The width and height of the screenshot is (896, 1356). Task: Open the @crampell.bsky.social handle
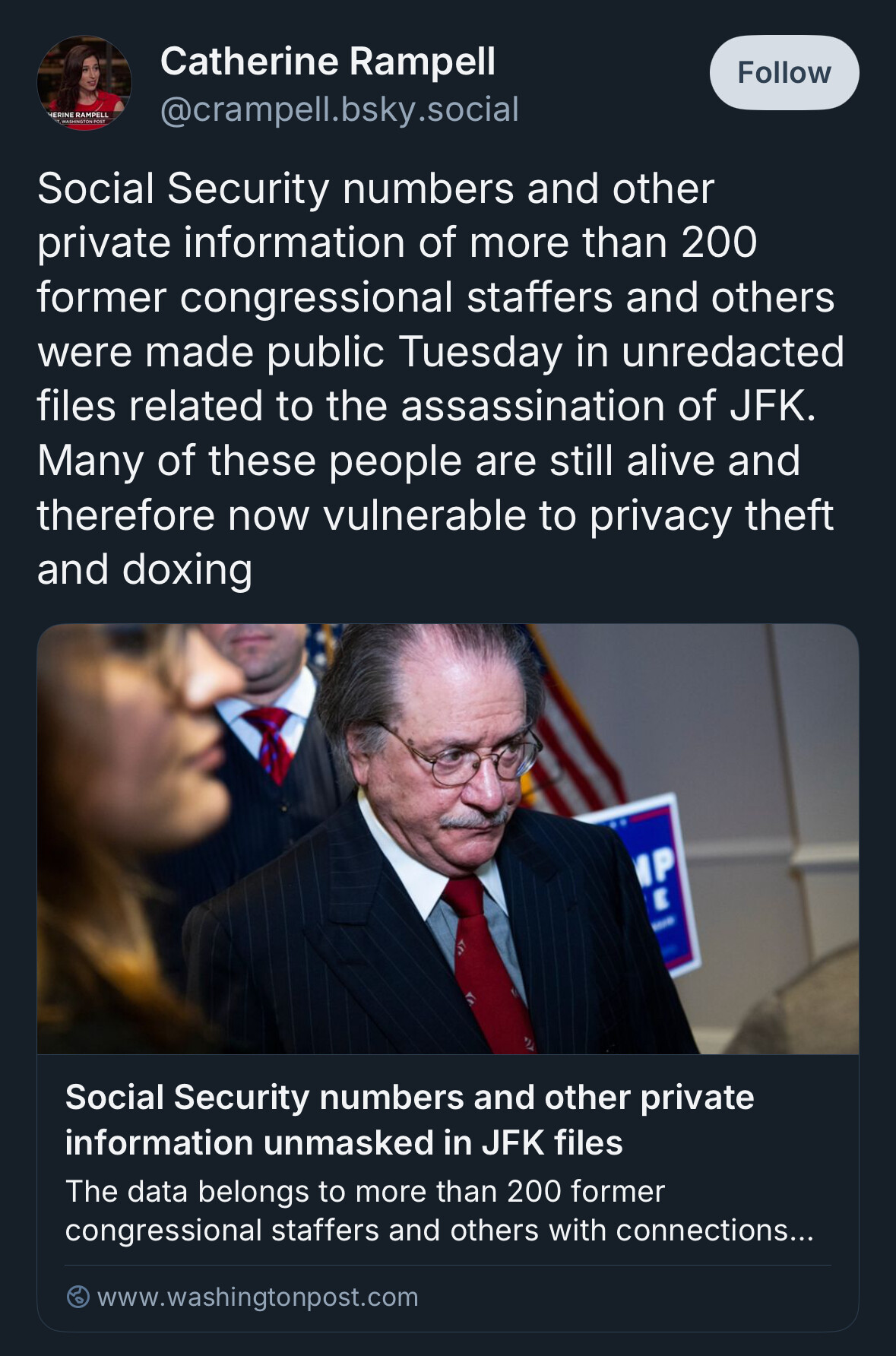(340, 109)
